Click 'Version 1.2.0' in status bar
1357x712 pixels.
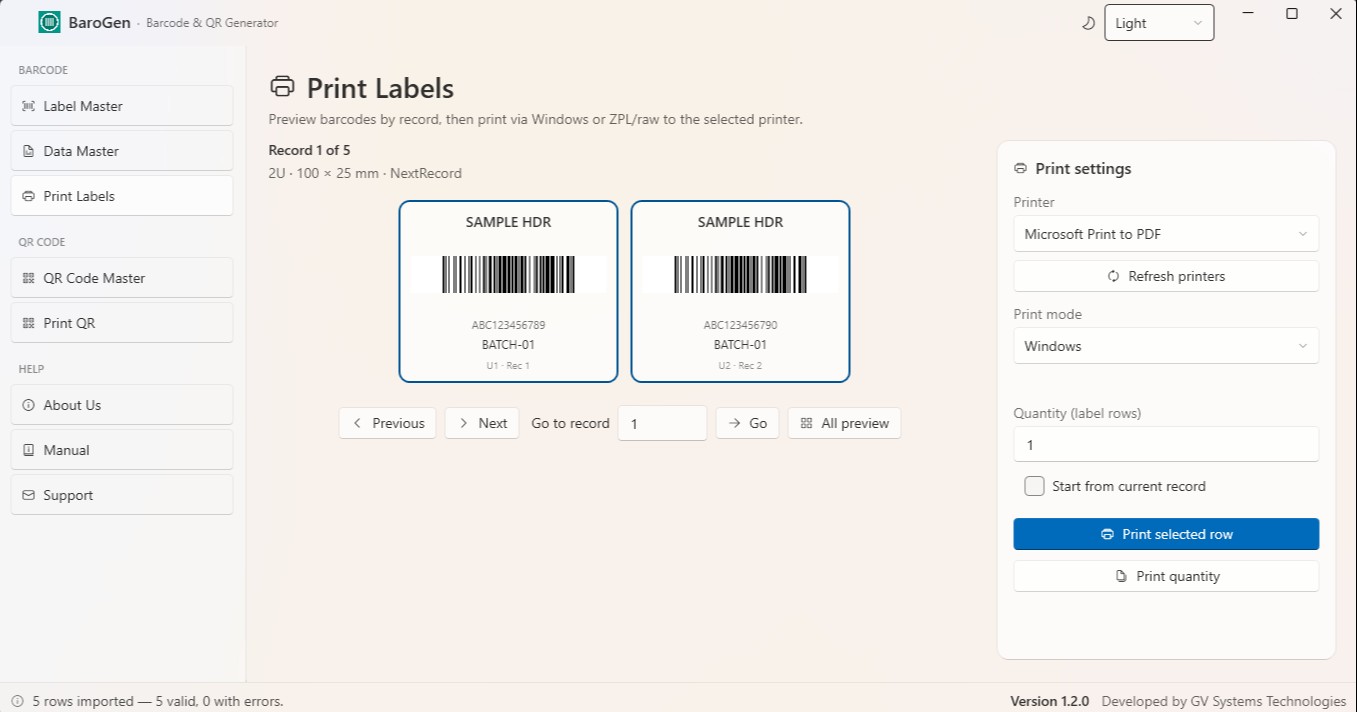(x=1049, y=701)
